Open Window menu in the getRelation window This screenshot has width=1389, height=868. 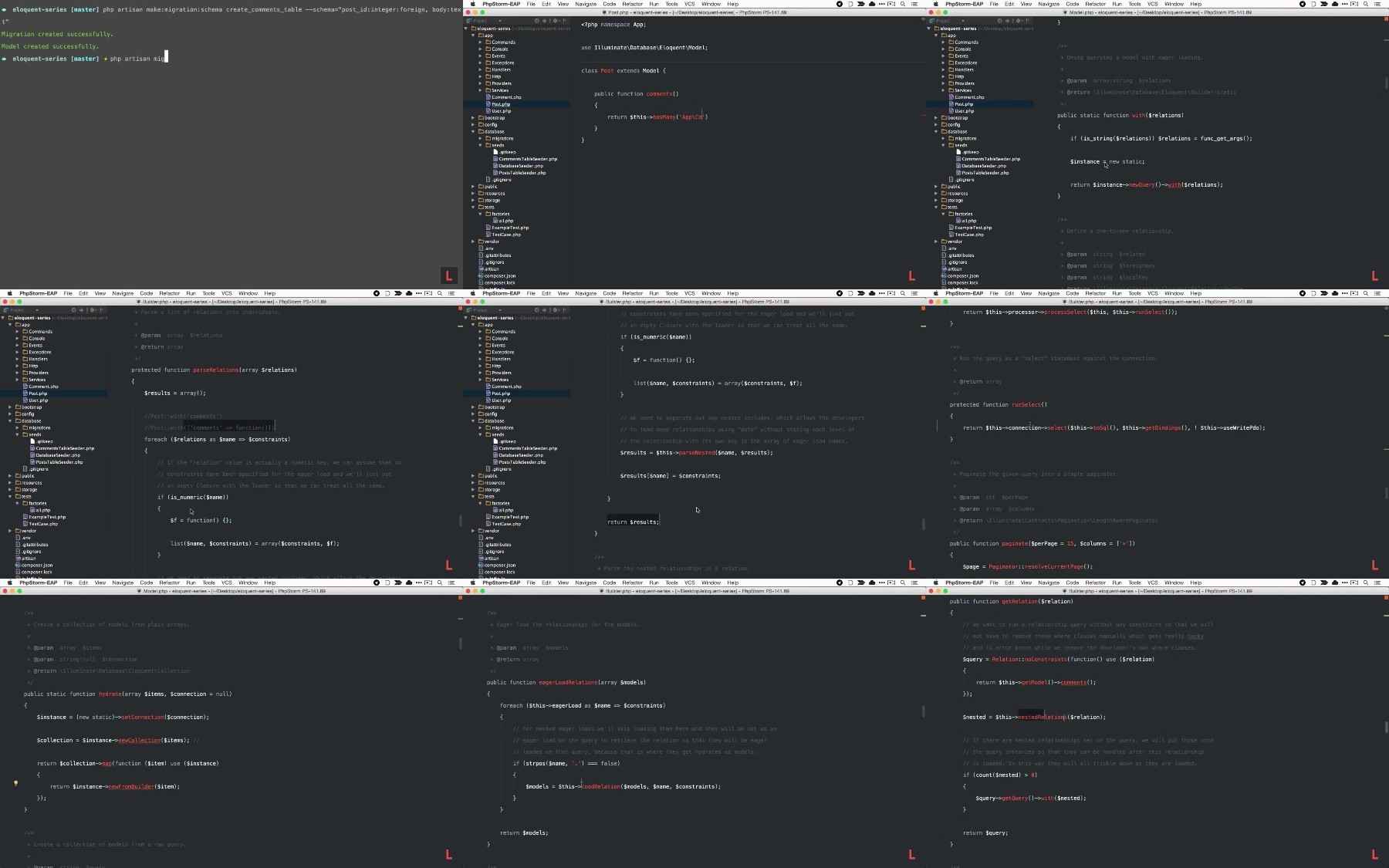click(x=1174, y=583)
